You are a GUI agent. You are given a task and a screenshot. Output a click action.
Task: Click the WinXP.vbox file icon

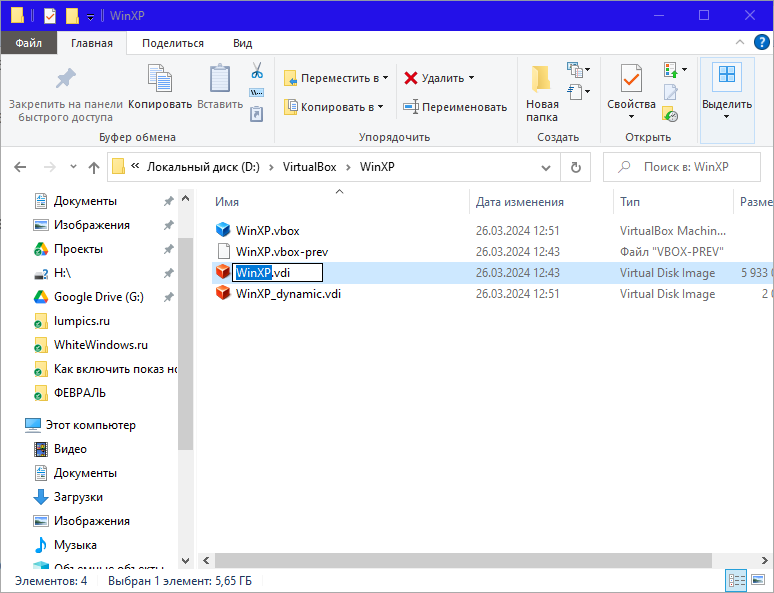(223, 230)
